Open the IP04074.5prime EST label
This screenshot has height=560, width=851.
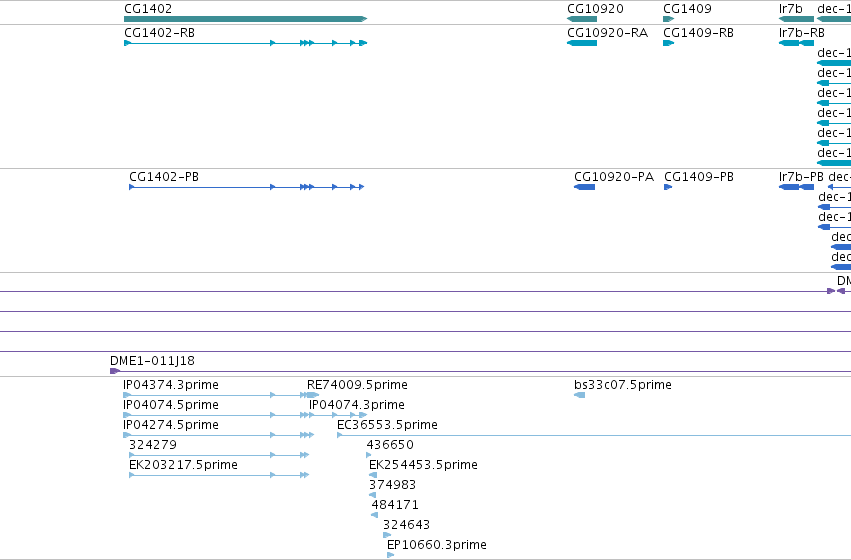[171, 405]
